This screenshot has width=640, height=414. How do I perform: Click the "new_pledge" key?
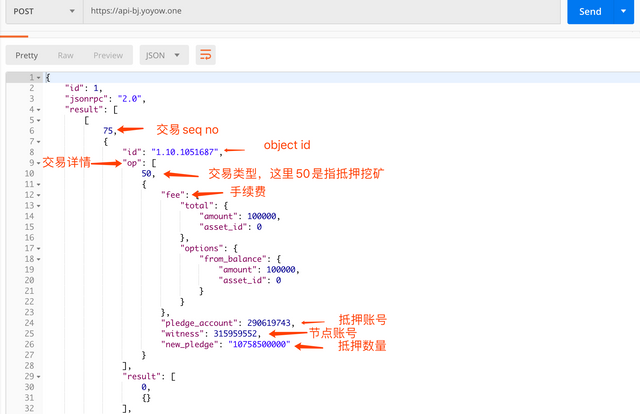click(x=189, y=344)
